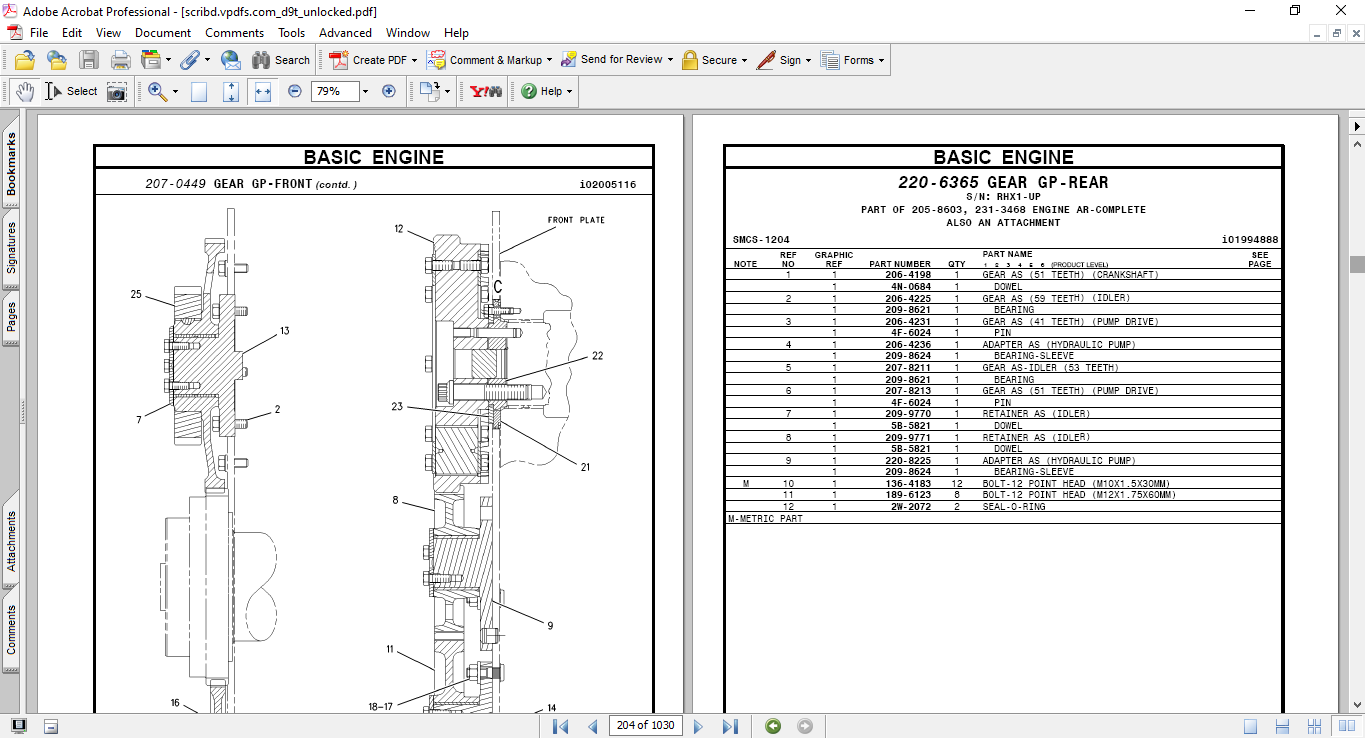
Task: Switch to Single Page layout view
Action: (1251, 726)
